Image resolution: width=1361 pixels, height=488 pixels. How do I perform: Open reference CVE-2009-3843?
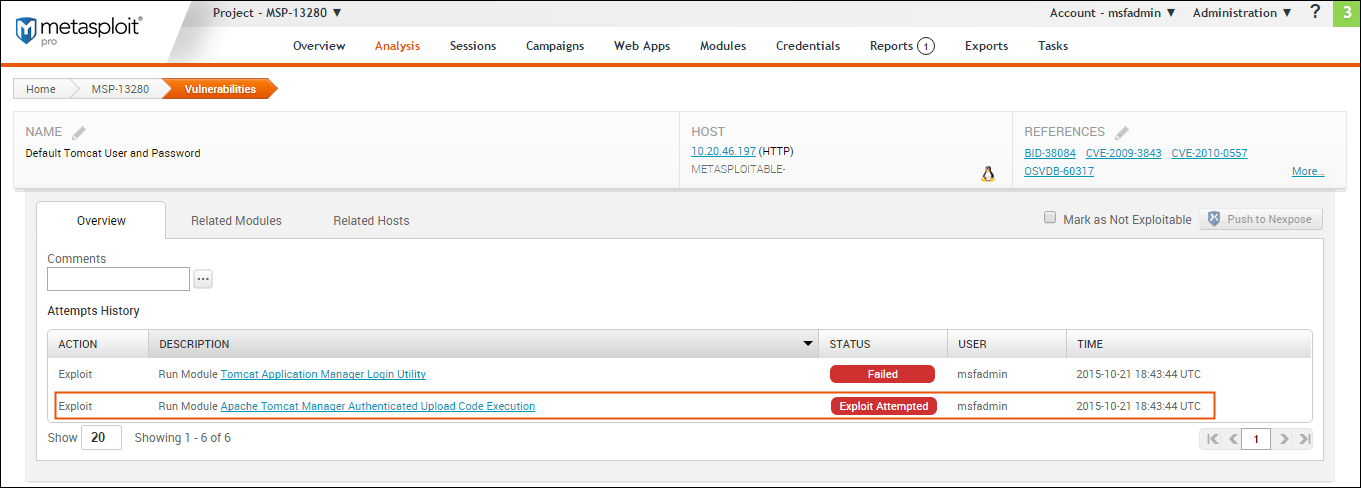point(1124,153)
